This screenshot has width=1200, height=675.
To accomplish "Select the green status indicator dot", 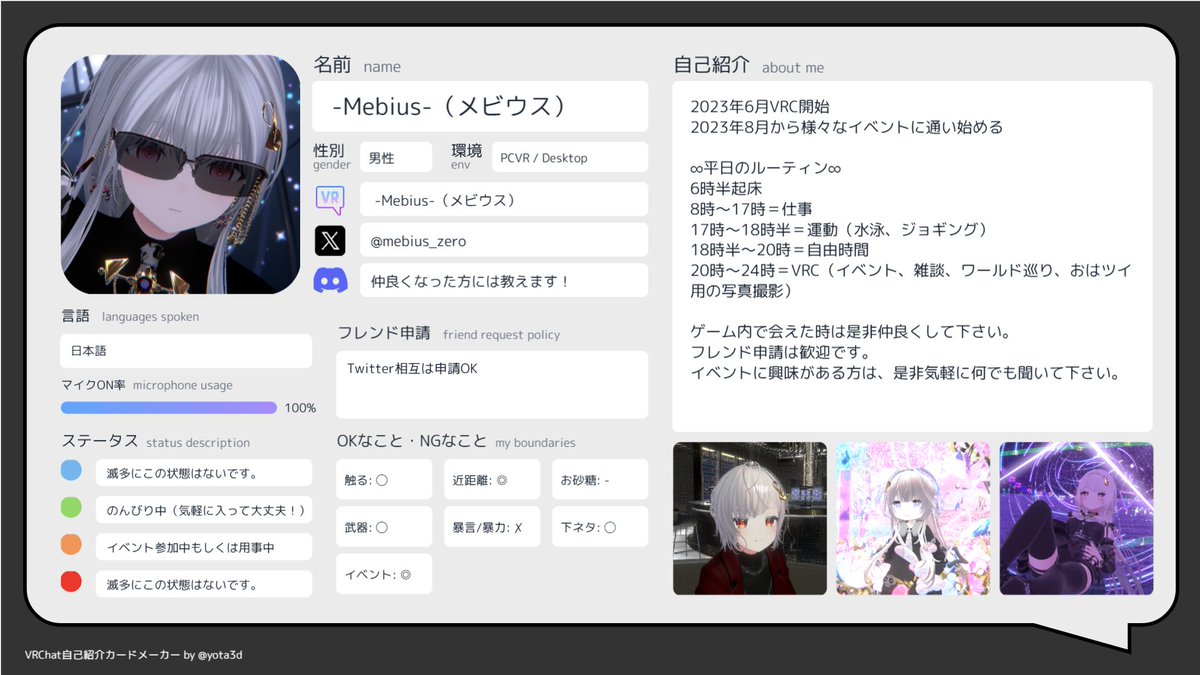I will coord(70,507).
